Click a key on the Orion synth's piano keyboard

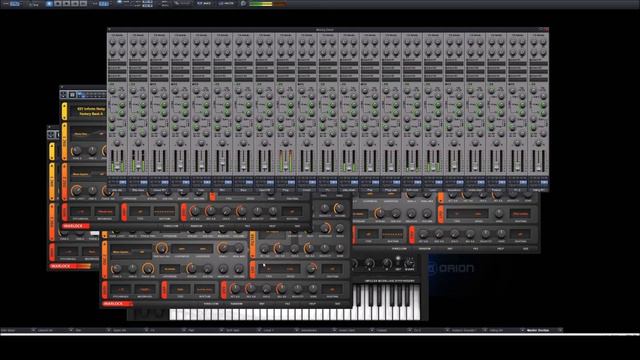coord(387,302)
